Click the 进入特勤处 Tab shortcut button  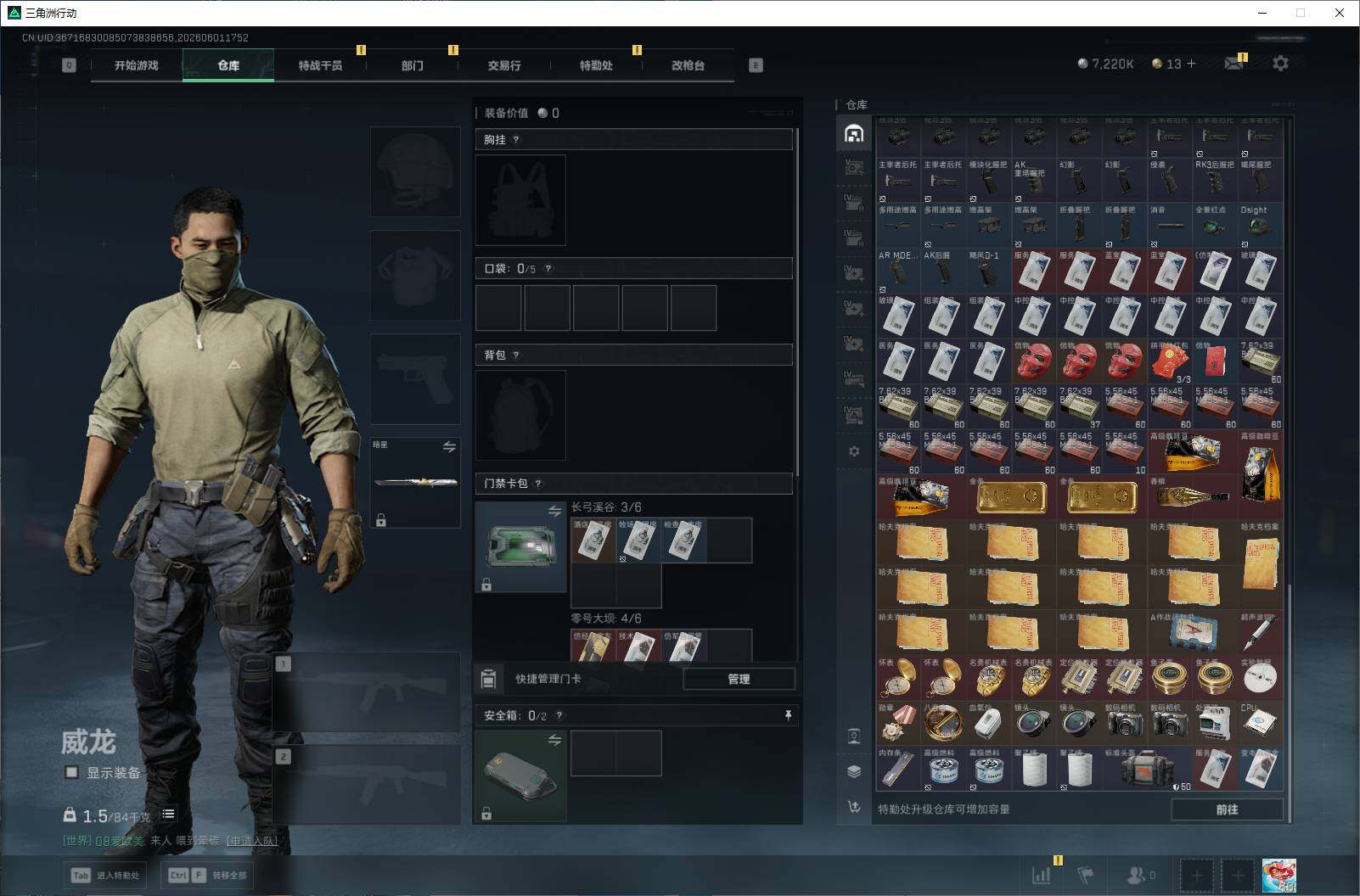(x=106, y=875)
